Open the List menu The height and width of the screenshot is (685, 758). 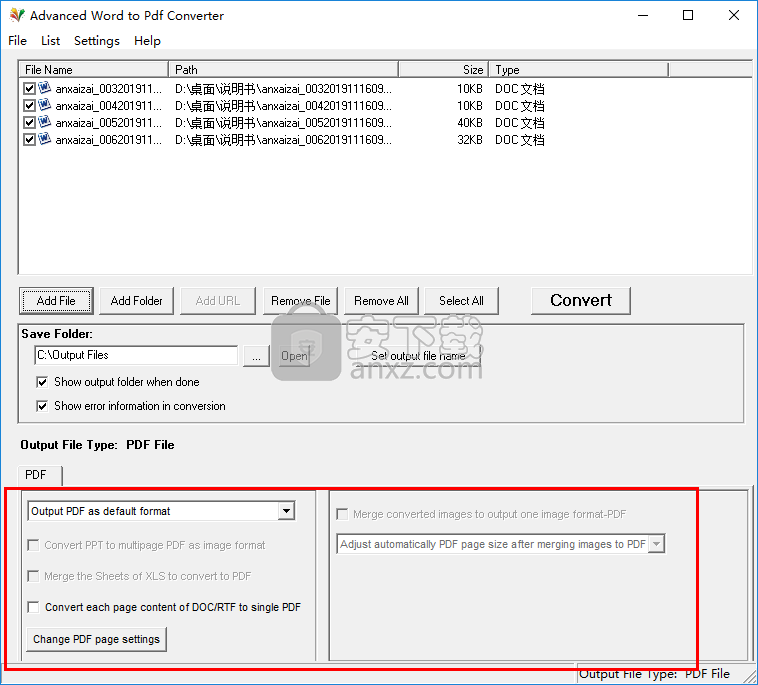tap(50, 41)
